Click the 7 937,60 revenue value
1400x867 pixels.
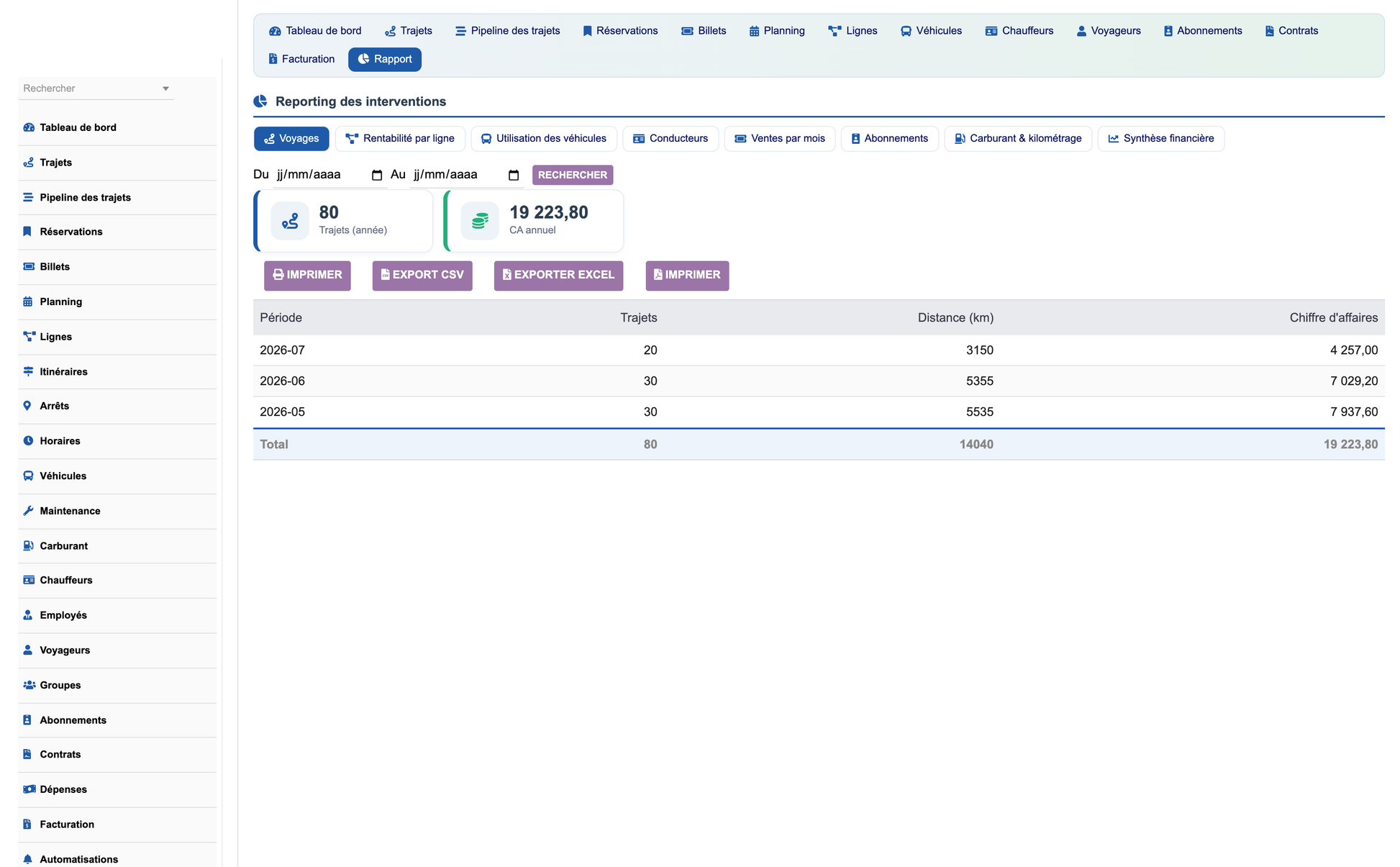click(1354, 412)
